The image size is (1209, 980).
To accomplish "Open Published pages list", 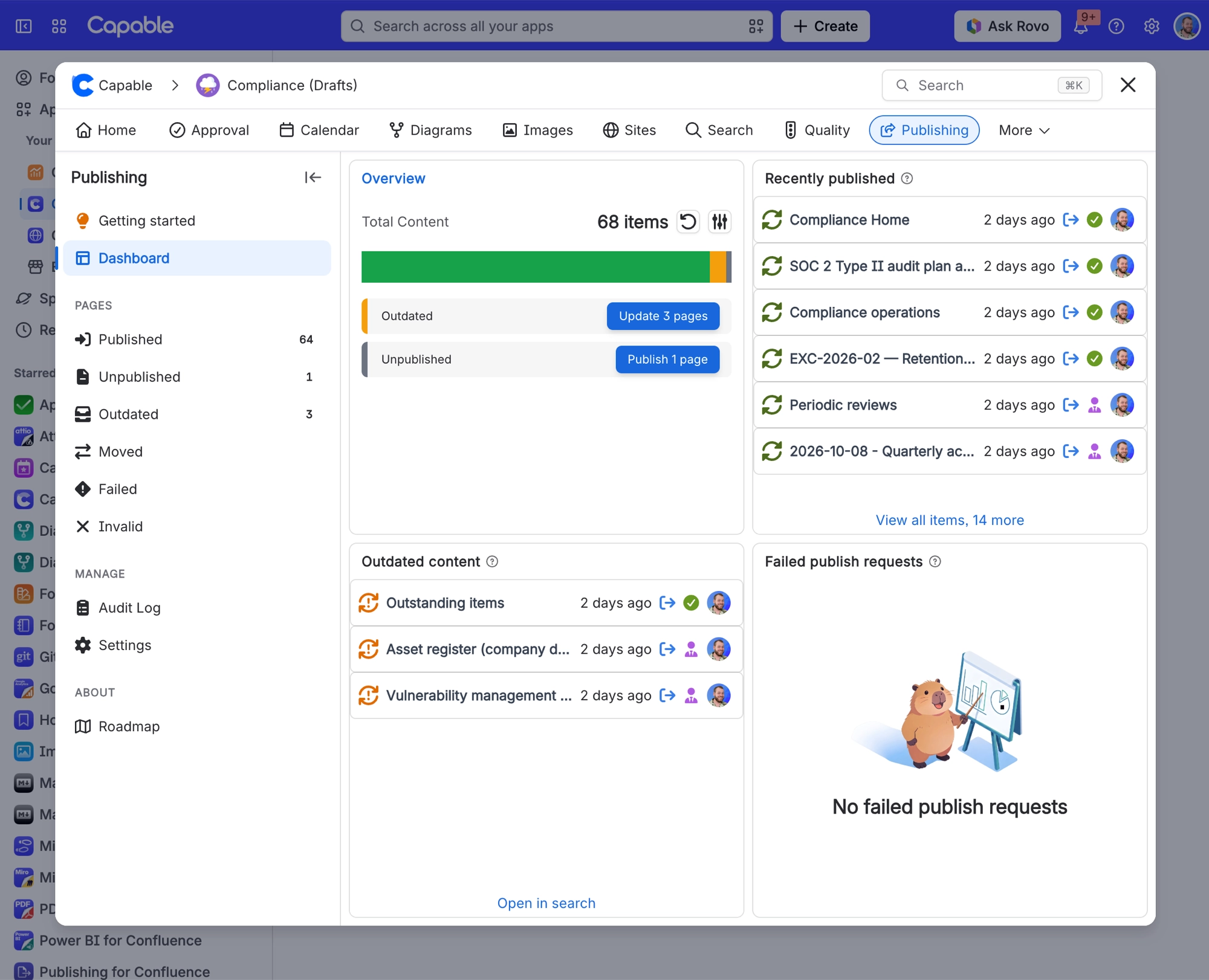I will point(197,339).
